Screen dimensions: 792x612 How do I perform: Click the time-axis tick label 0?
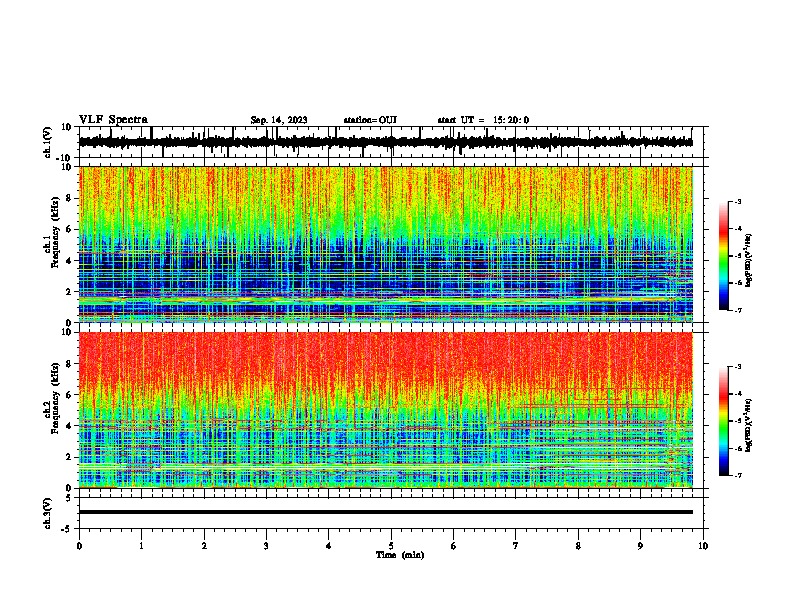pyautogui.click(x=79, y=546)
